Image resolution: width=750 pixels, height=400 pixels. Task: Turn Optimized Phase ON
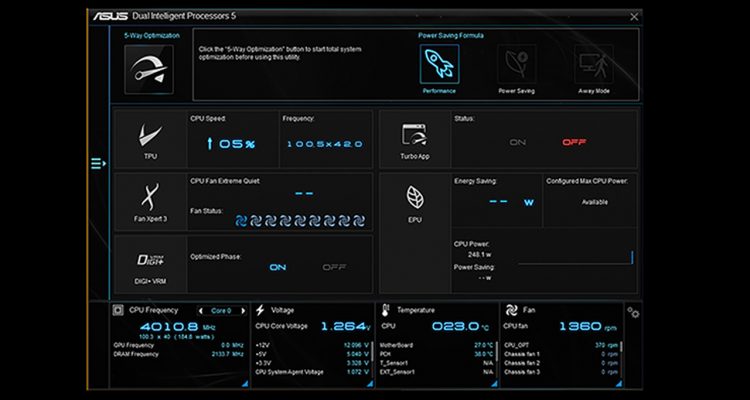pos(277,267)
